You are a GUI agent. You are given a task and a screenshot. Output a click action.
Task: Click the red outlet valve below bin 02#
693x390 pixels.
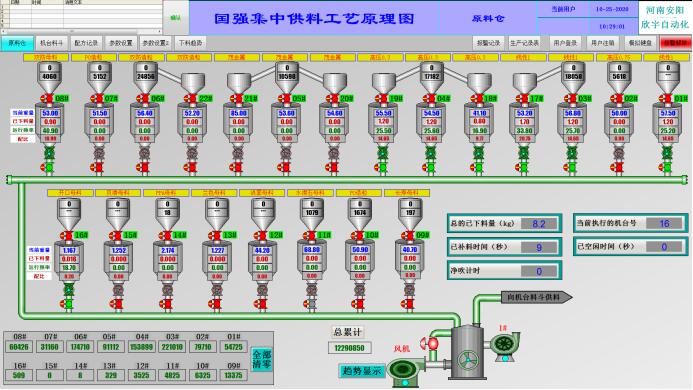coord(618,168)
